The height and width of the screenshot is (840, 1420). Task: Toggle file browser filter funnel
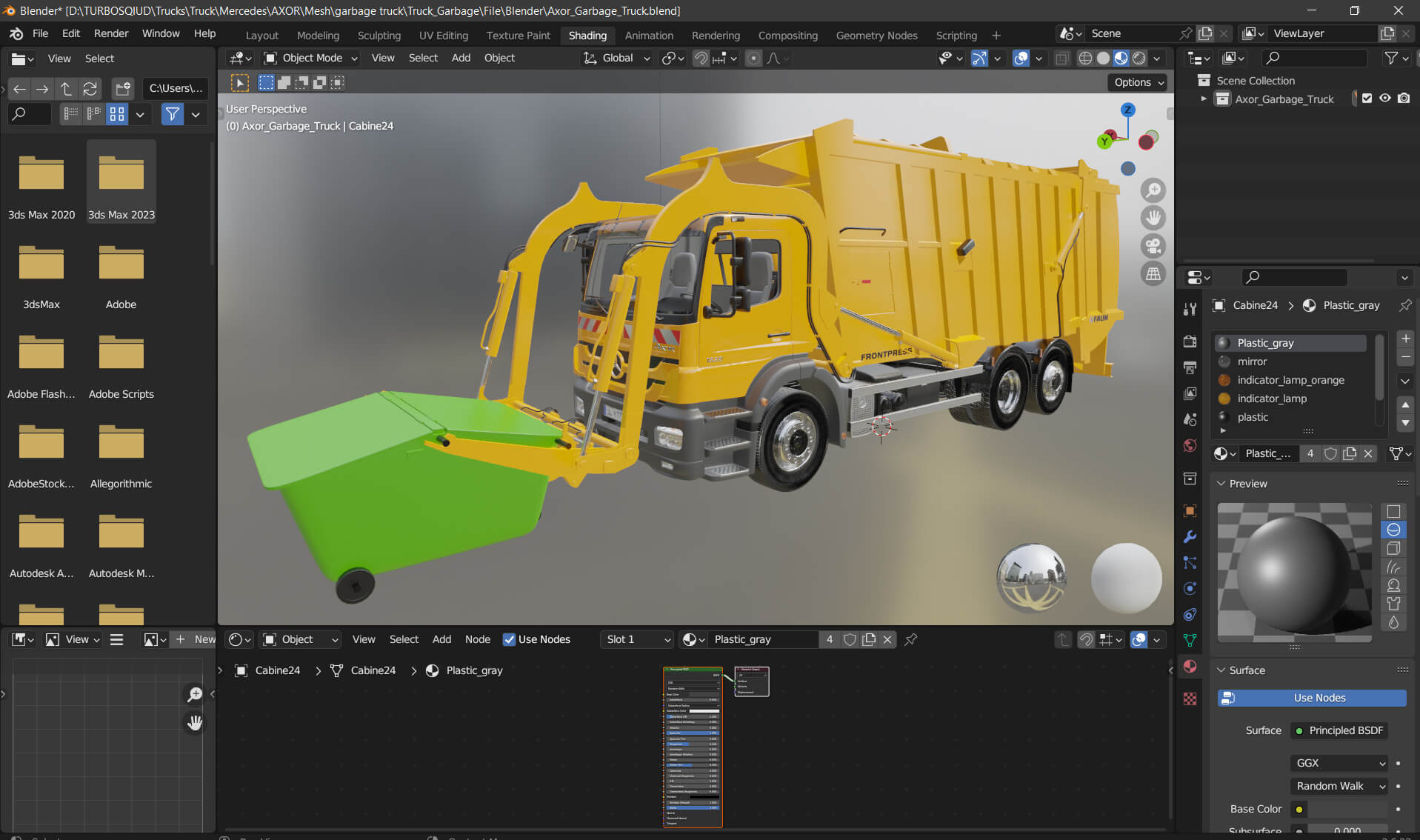pos(173,114)
